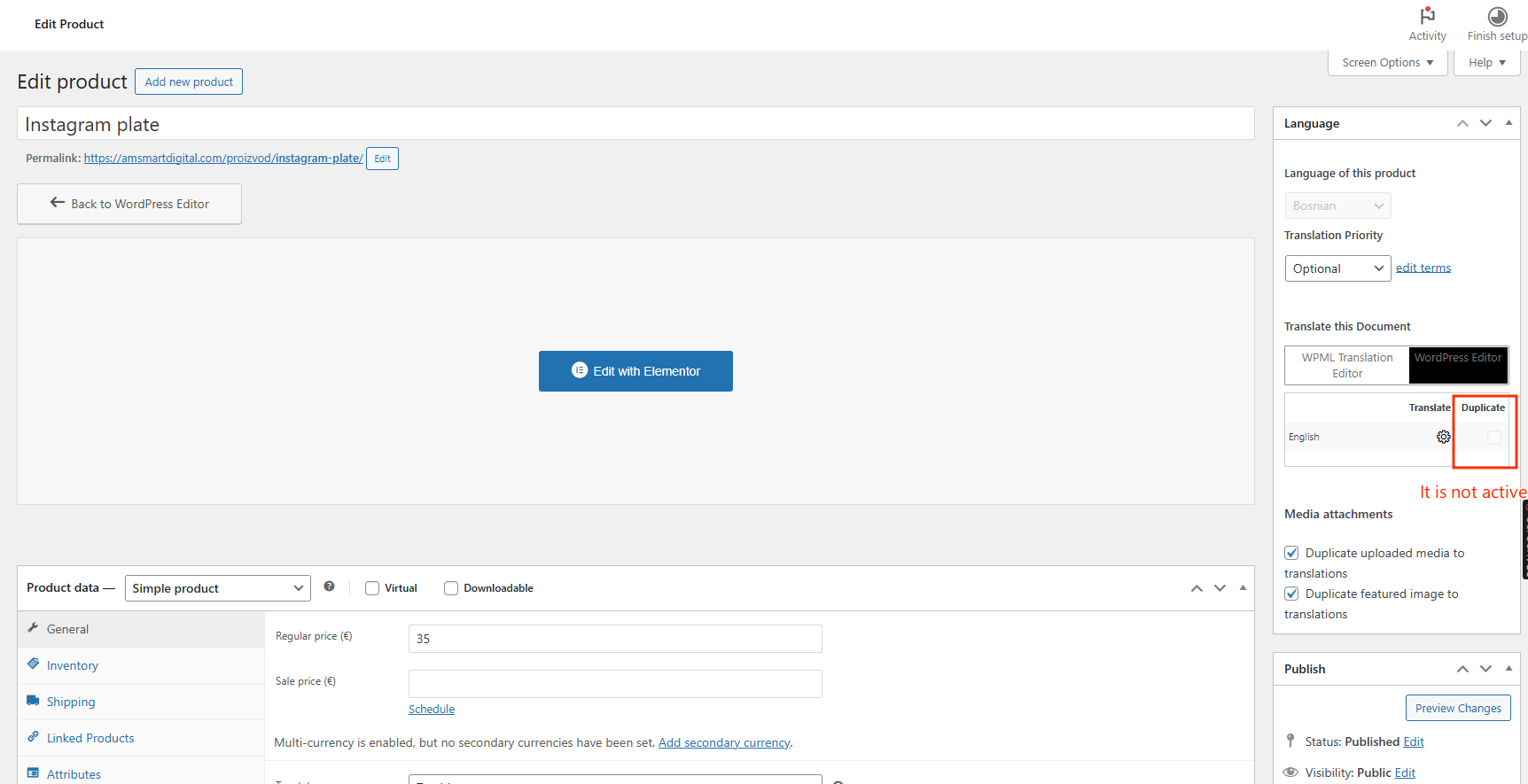Open the instagram-plate permalink URL

pyautogui.click(x=223, y=158)
